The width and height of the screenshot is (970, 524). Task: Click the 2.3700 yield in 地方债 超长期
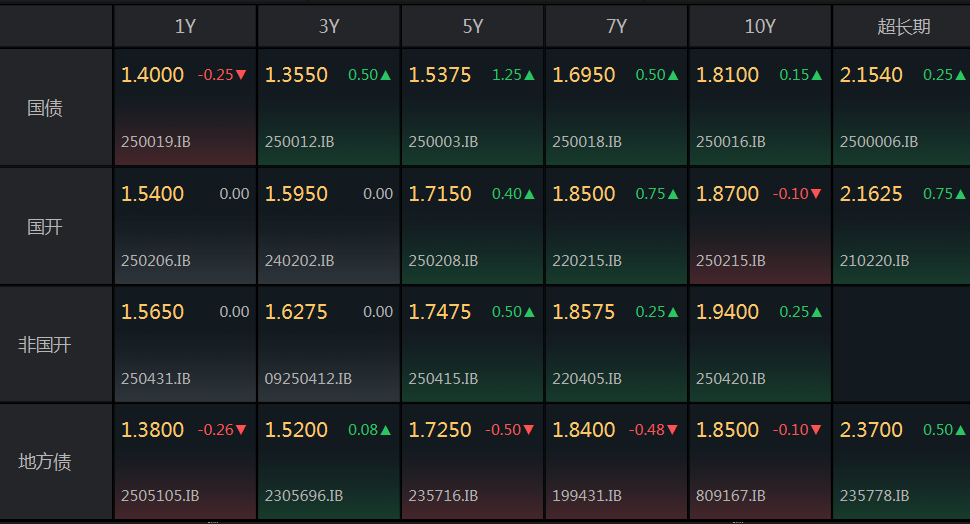point(871,430)
